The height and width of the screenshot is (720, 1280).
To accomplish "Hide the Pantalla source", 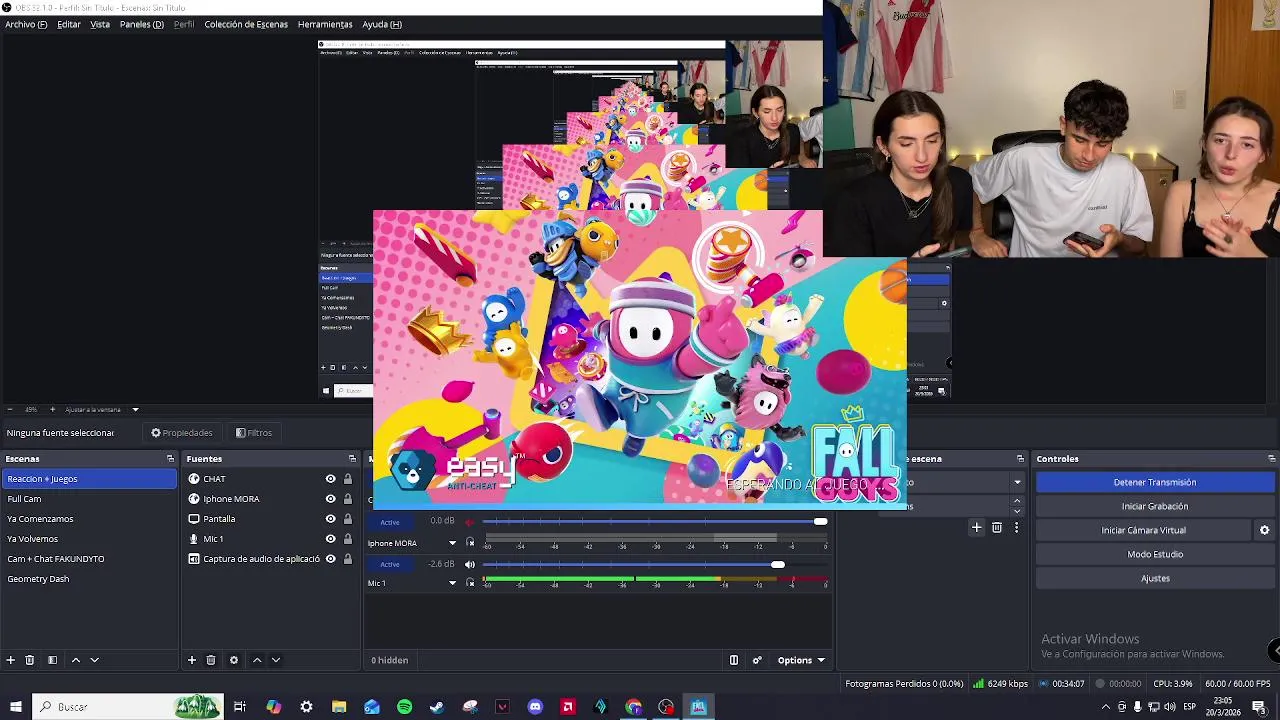I will pyautogui.click(x=330, y=519).
